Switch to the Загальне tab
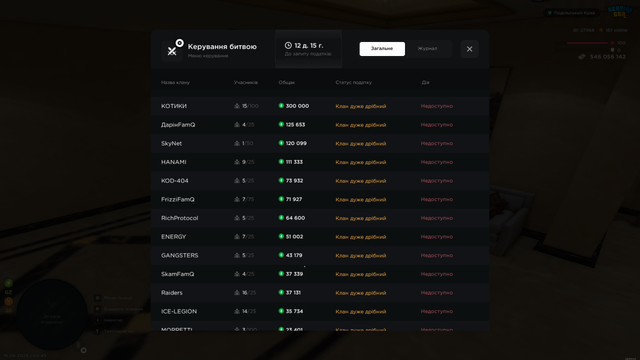 pos(382,49)
